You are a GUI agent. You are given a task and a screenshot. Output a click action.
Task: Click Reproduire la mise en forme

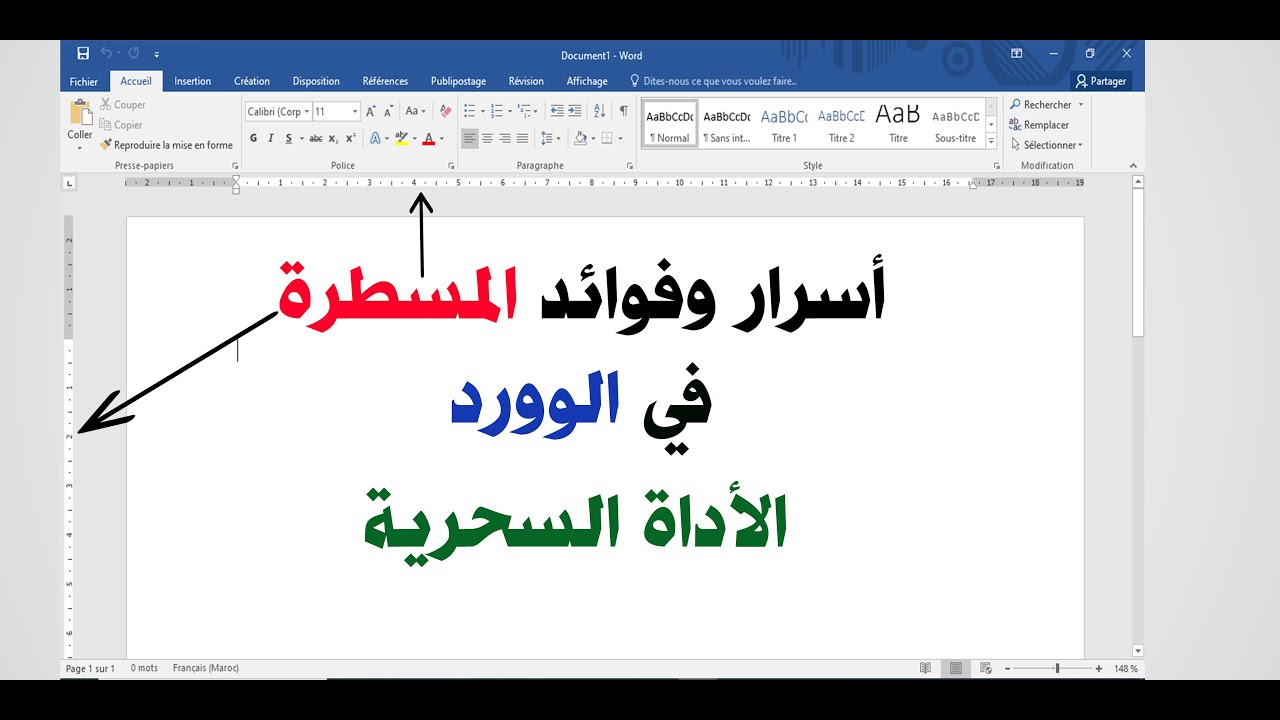[166, 145]
